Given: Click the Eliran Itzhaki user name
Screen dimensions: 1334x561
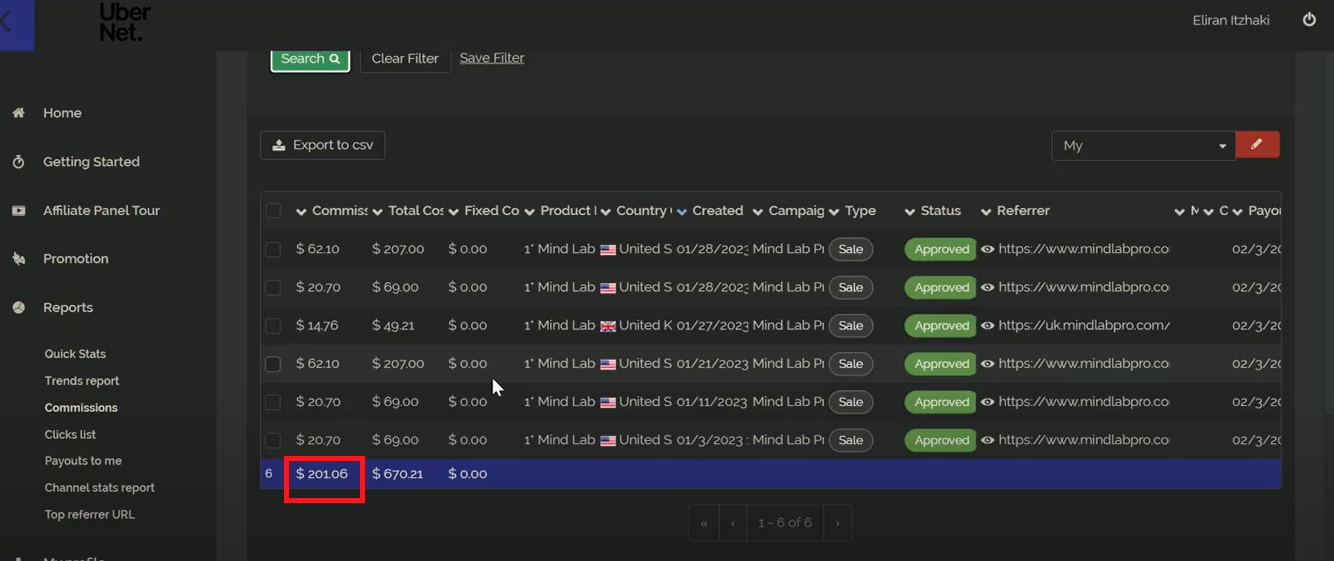Looking at the screenshot, I should coord(1231,20).
